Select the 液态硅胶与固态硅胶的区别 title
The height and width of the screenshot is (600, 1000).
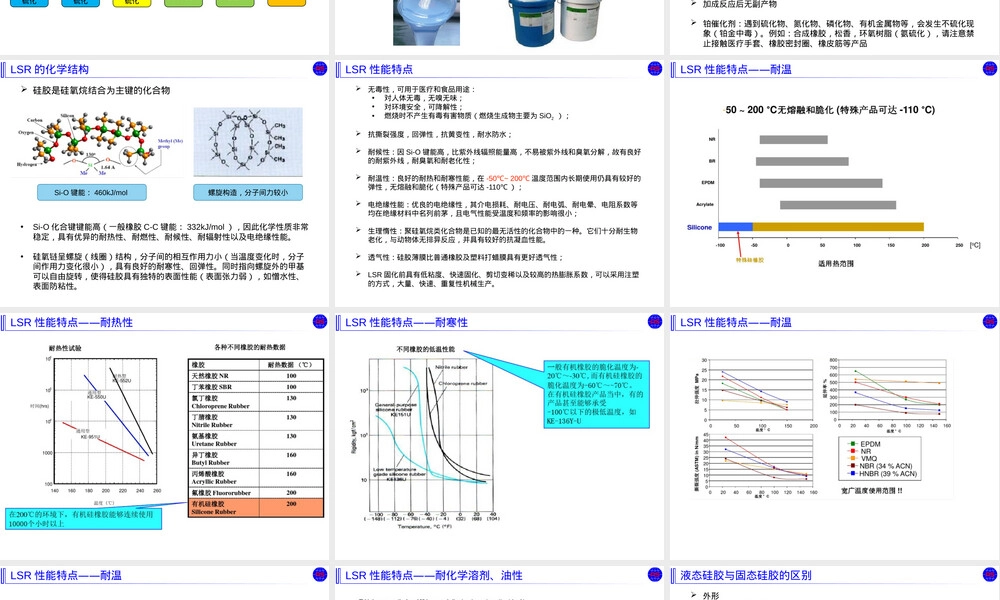(x=746, y=576)
